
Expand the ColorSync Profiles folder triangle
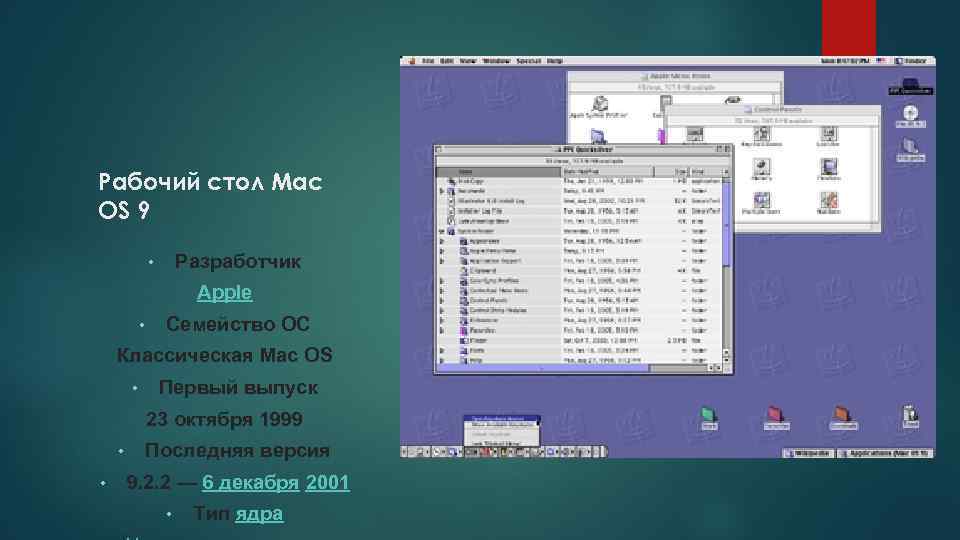pos(441,281)
